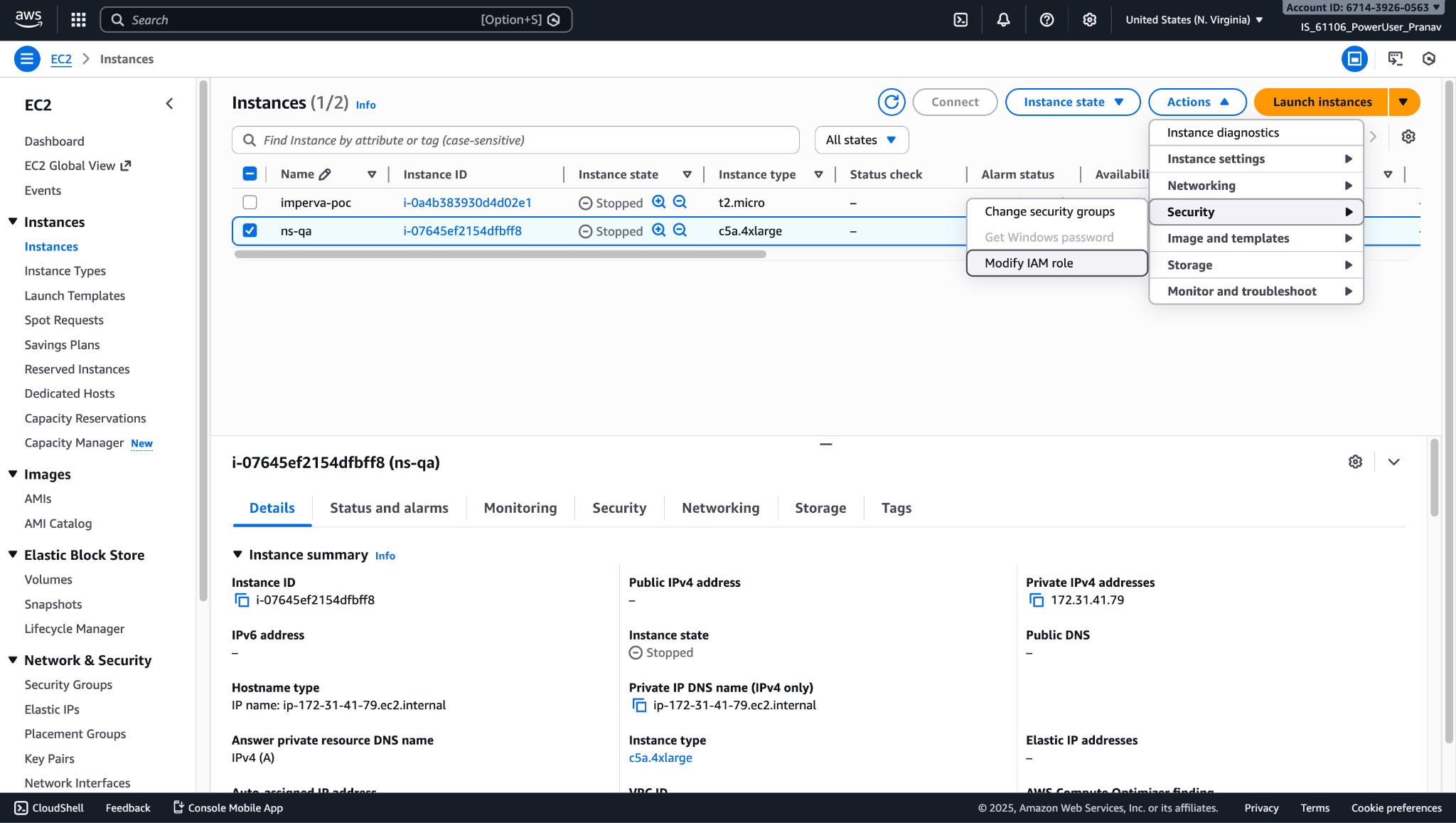
Task: Collapse the EC2 sidebar panel
Action: click(169, 104)
